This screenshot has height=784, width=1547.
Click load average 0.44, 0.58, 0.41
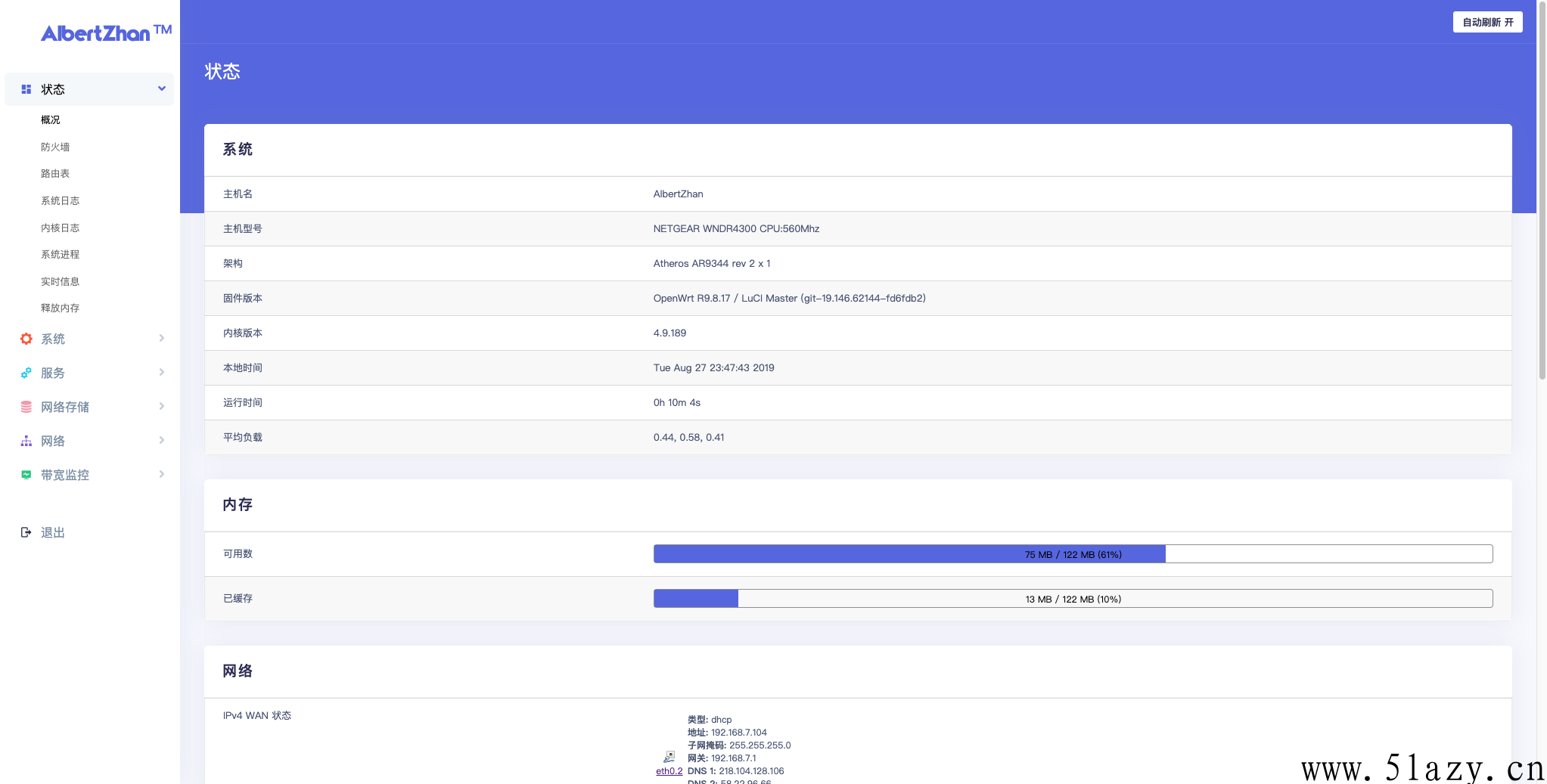pyautogui.click(x=688, y=437)
